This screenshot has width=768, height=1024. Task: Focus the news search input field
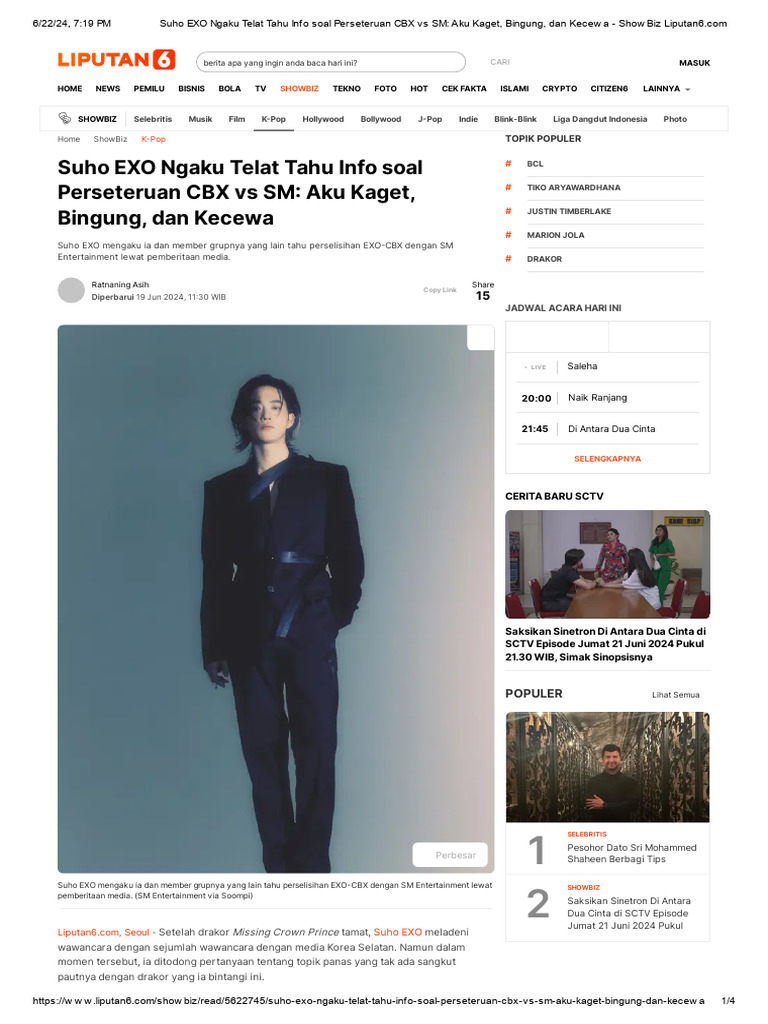(x=330, y=63)
